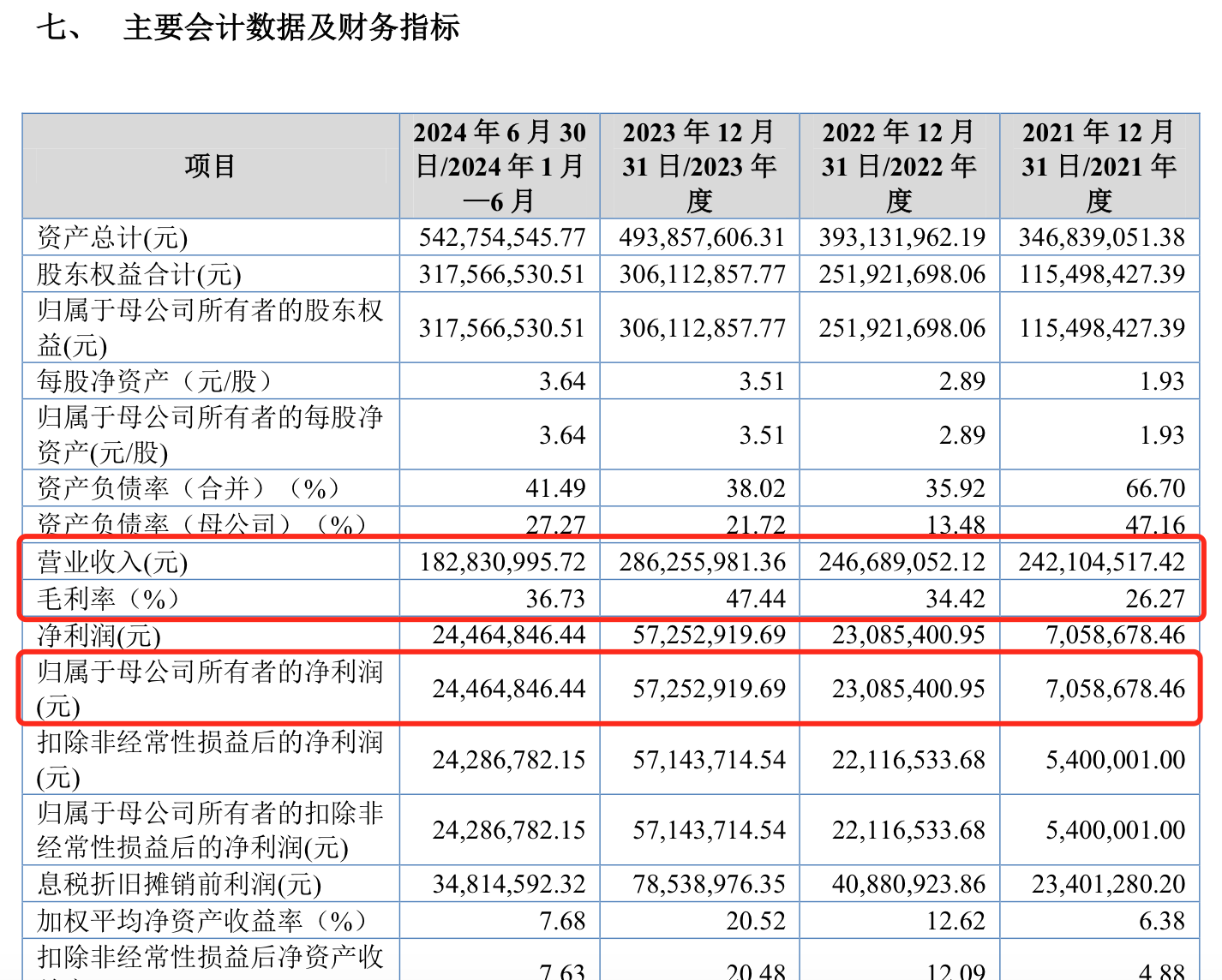Select total assets value 393,131,962.19
The height and width of the screenshot is (980, 1222).
902,237
